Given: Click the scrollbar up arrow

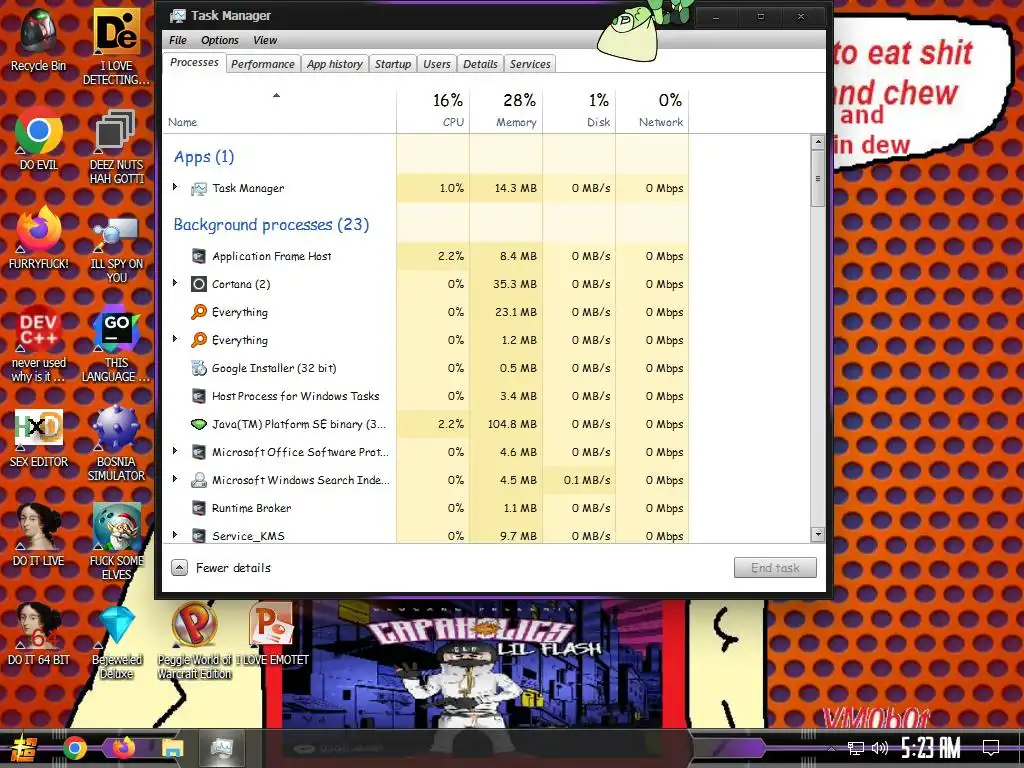Looking at the screenshot, I should point(818,142).
